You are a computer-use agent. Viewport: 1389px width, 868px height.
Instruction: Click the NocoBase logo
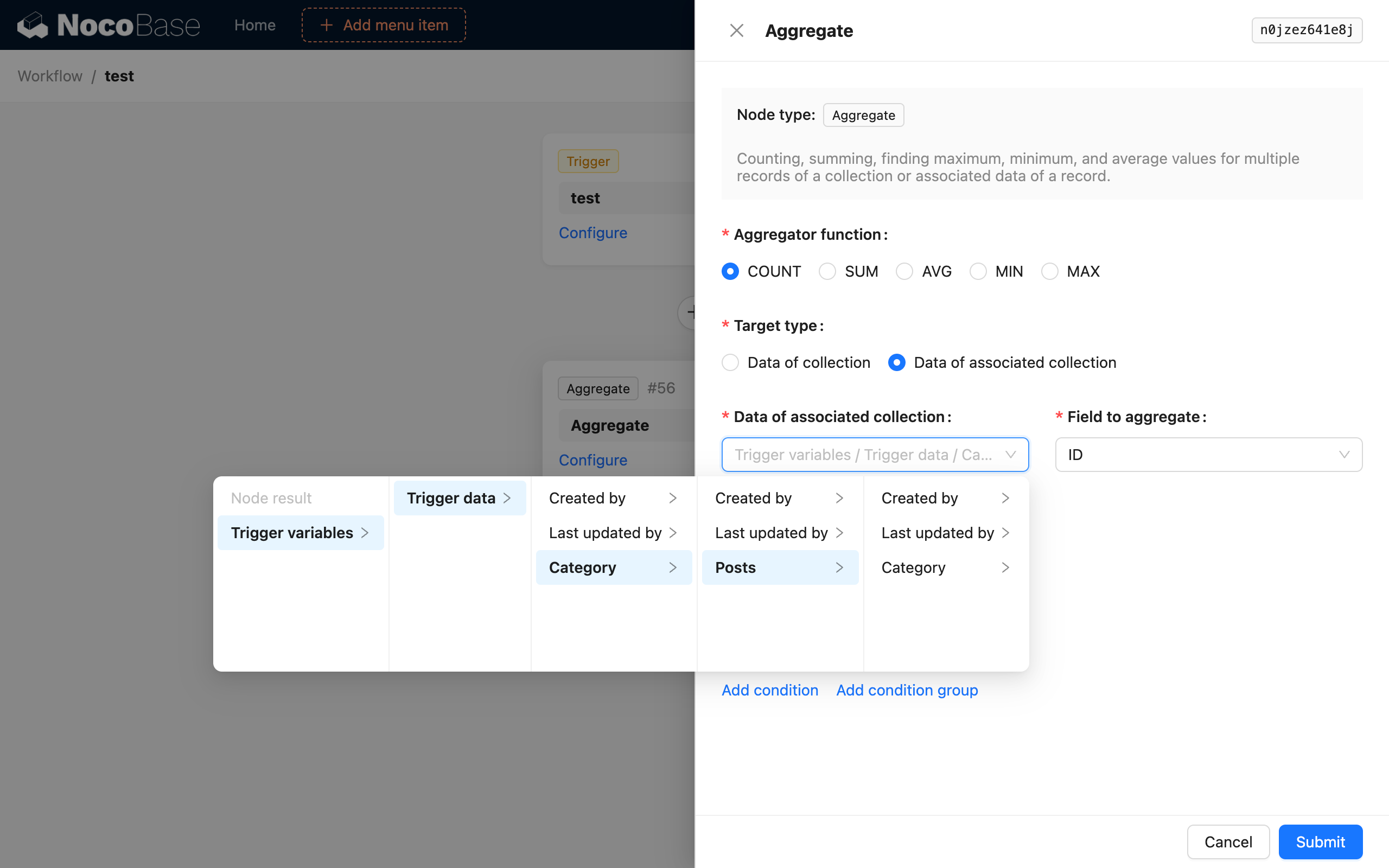click(108, 25)
